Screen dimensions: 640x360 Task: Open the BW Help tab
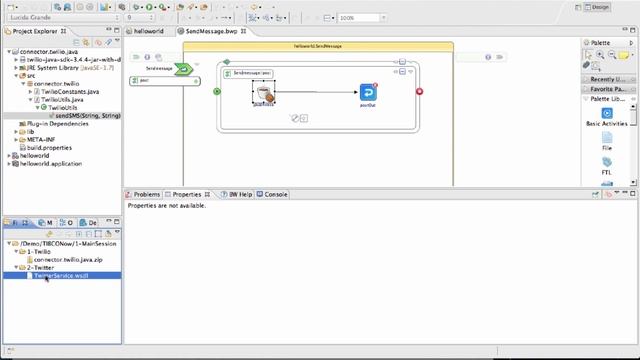(x=237, y=194)
